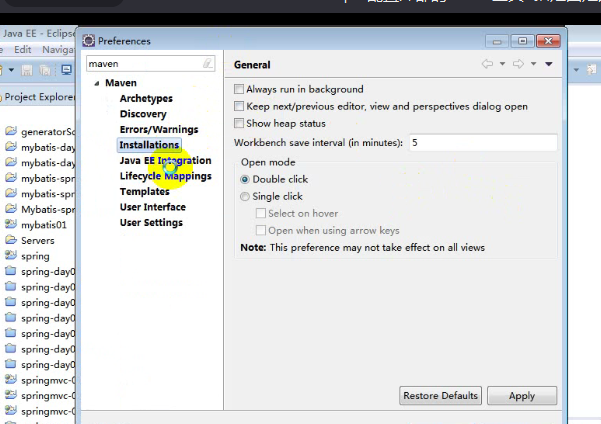Enable Always run in background
Screen dimensions: 601x424
tap(239, 89)
